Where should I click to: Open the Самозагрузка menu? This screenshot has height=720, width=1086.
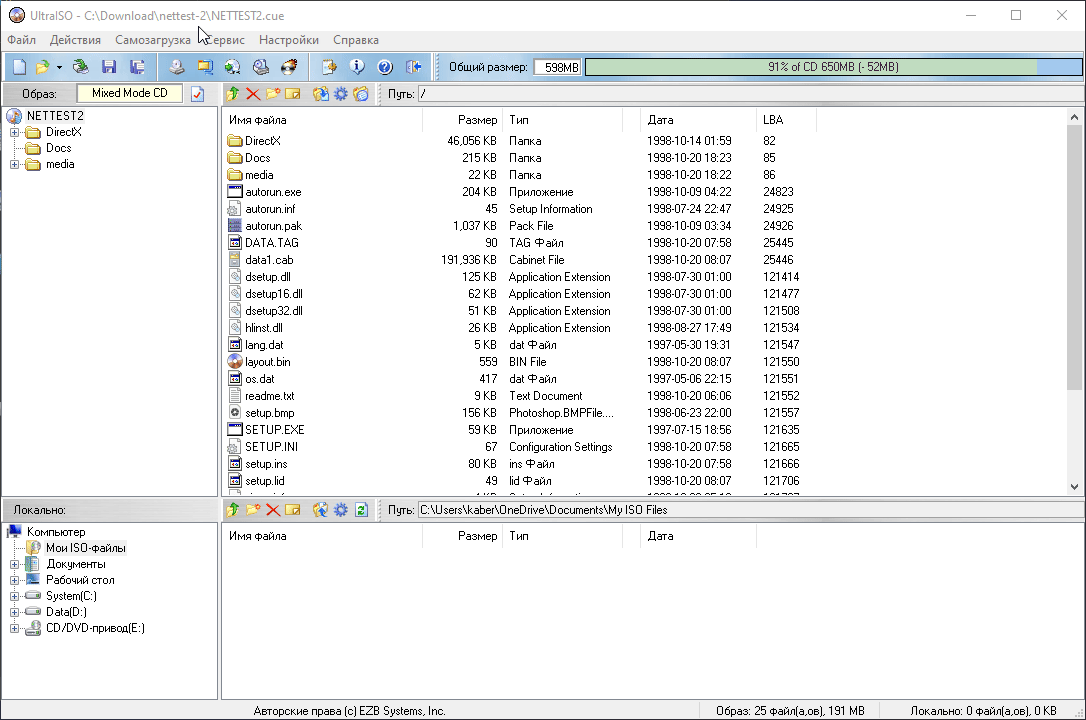click(152, 40)
